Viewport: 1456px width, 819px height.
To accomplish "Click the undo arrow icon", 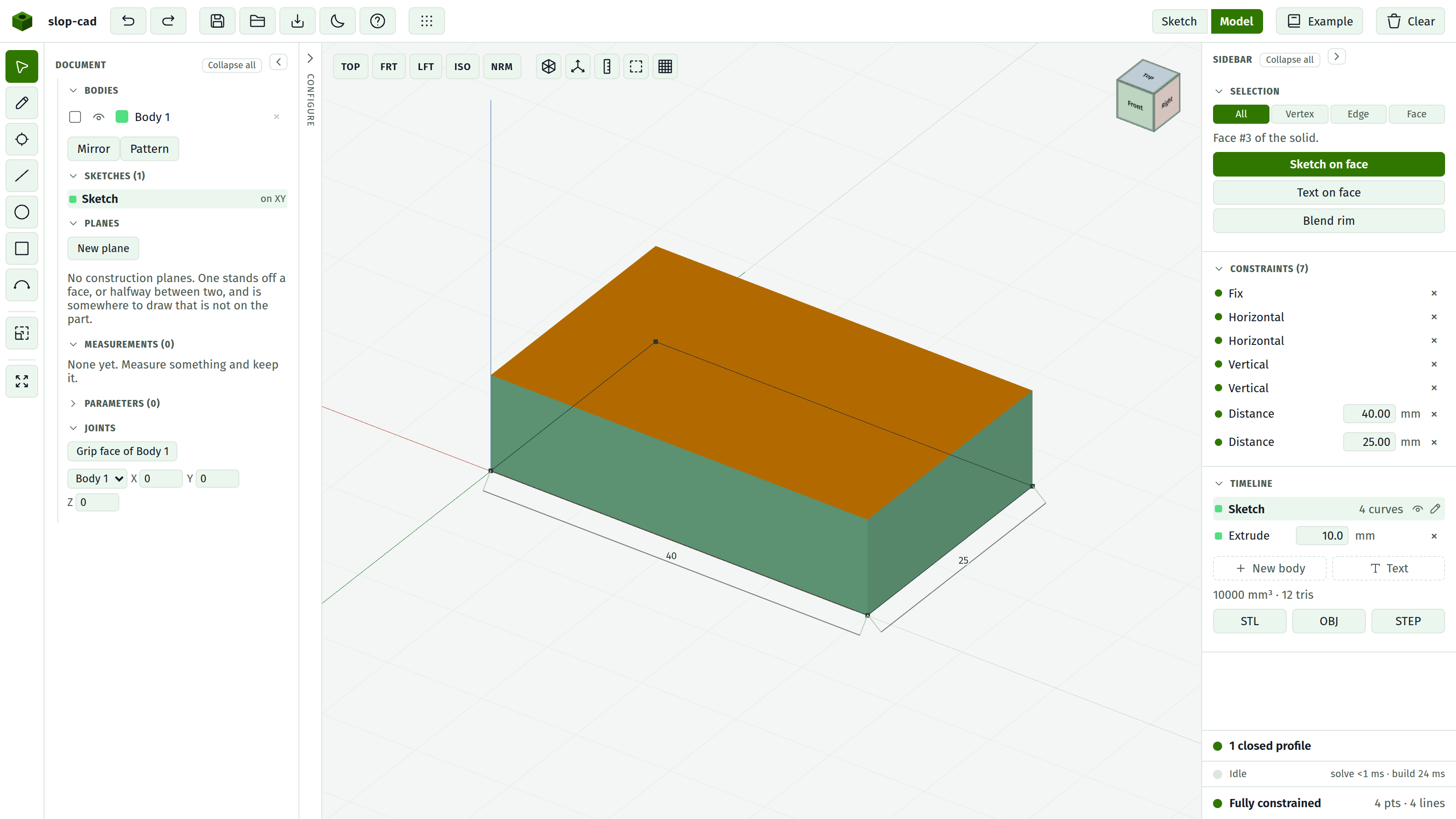I will pyautogui.click(x=128, y=21).
